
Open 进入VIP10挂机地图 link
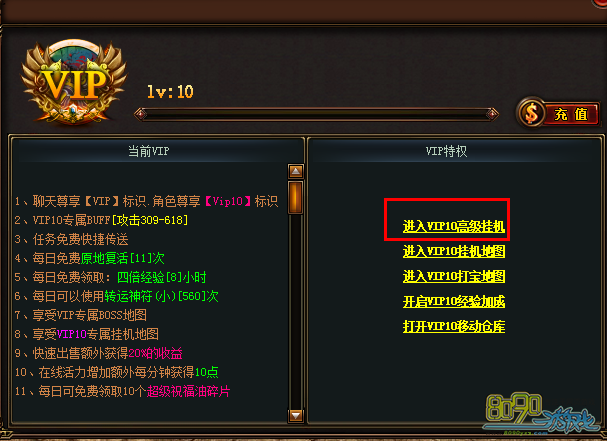(454, 251)
